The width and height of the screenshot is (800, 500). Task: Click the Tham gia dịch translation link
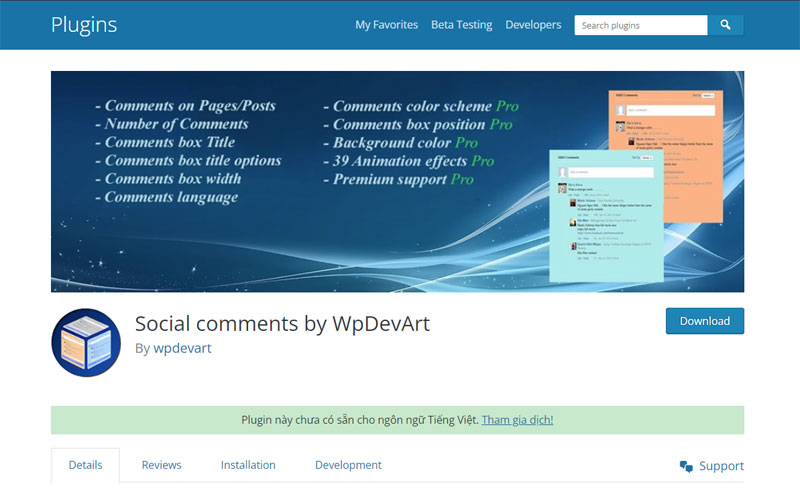[x=517, y=420]
